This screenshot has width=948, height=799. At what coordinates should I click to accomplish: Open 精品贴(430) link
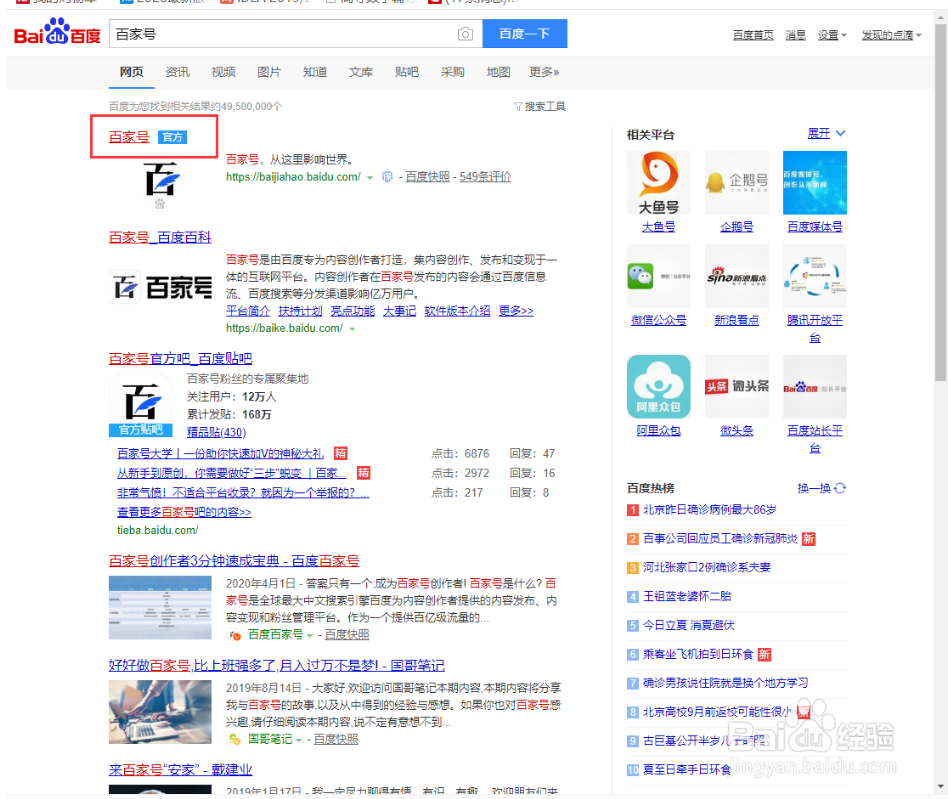216,432
